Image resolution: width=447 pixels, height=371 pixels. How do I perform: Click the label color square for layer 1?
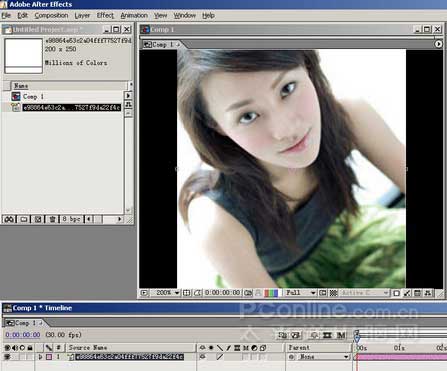click(x=49, y=357)
